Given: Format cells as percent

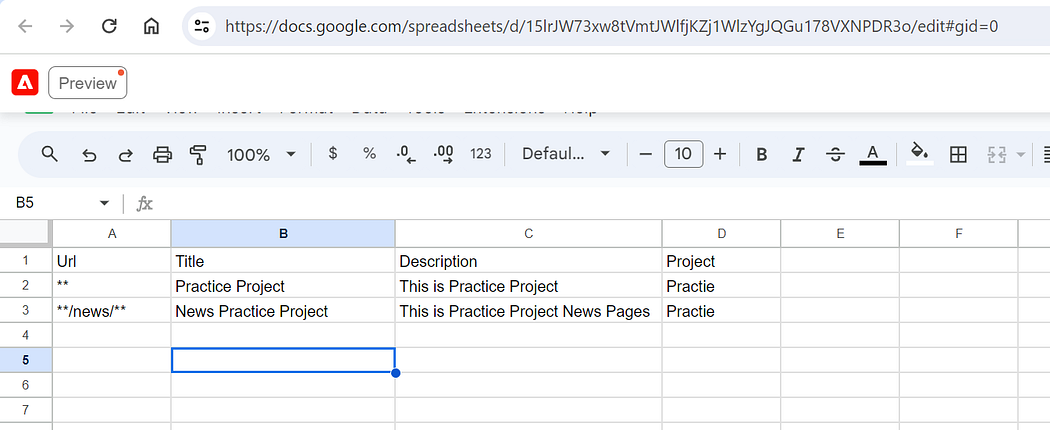Looking at the screenshot, I should point(370,153).
